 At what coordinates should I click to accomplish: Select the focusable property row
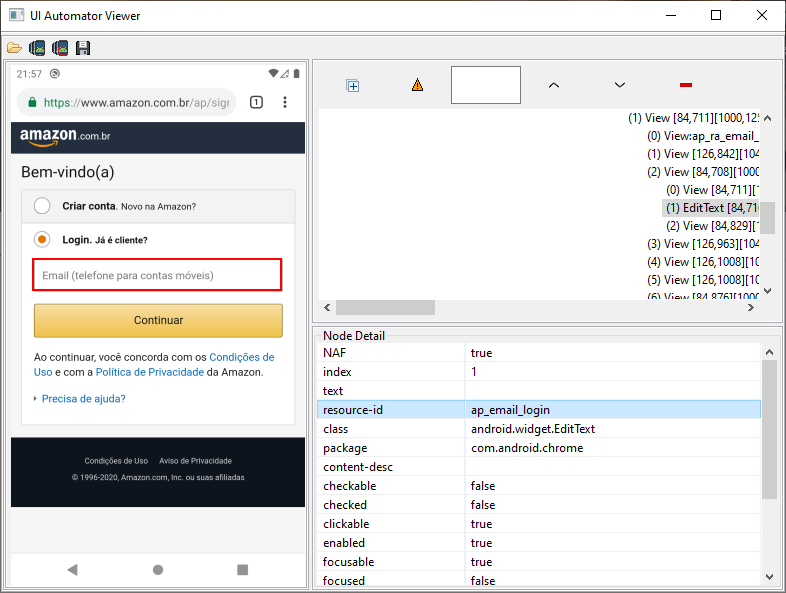539,562
